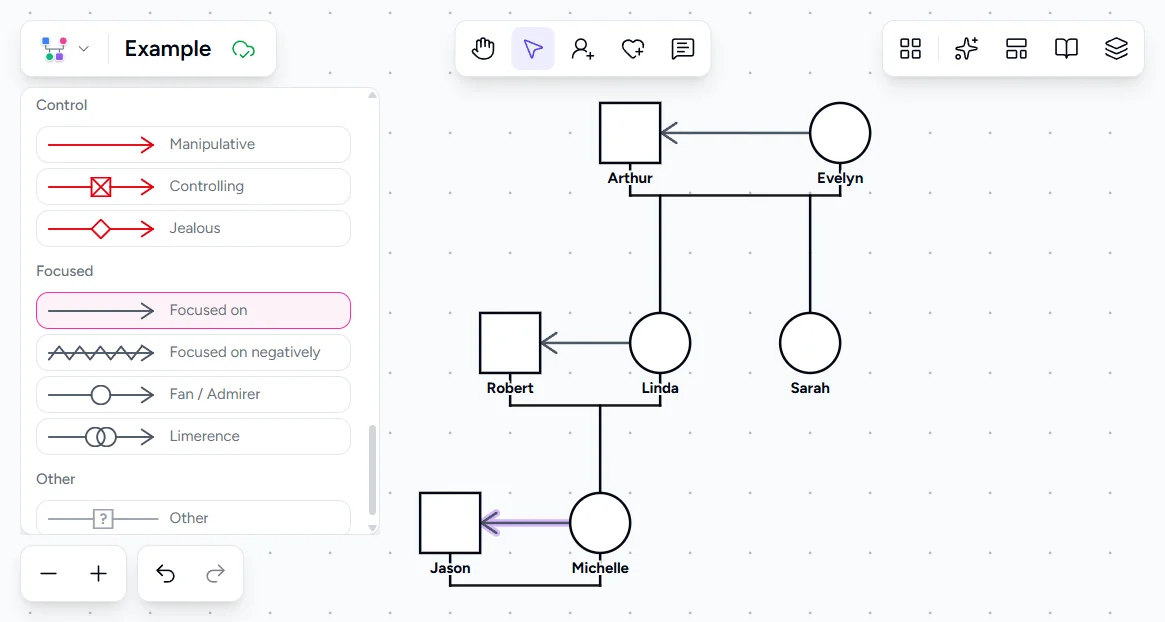The image size is (1165, 622).
Task: Zoom in with the plus button
Action: [98, 574]
